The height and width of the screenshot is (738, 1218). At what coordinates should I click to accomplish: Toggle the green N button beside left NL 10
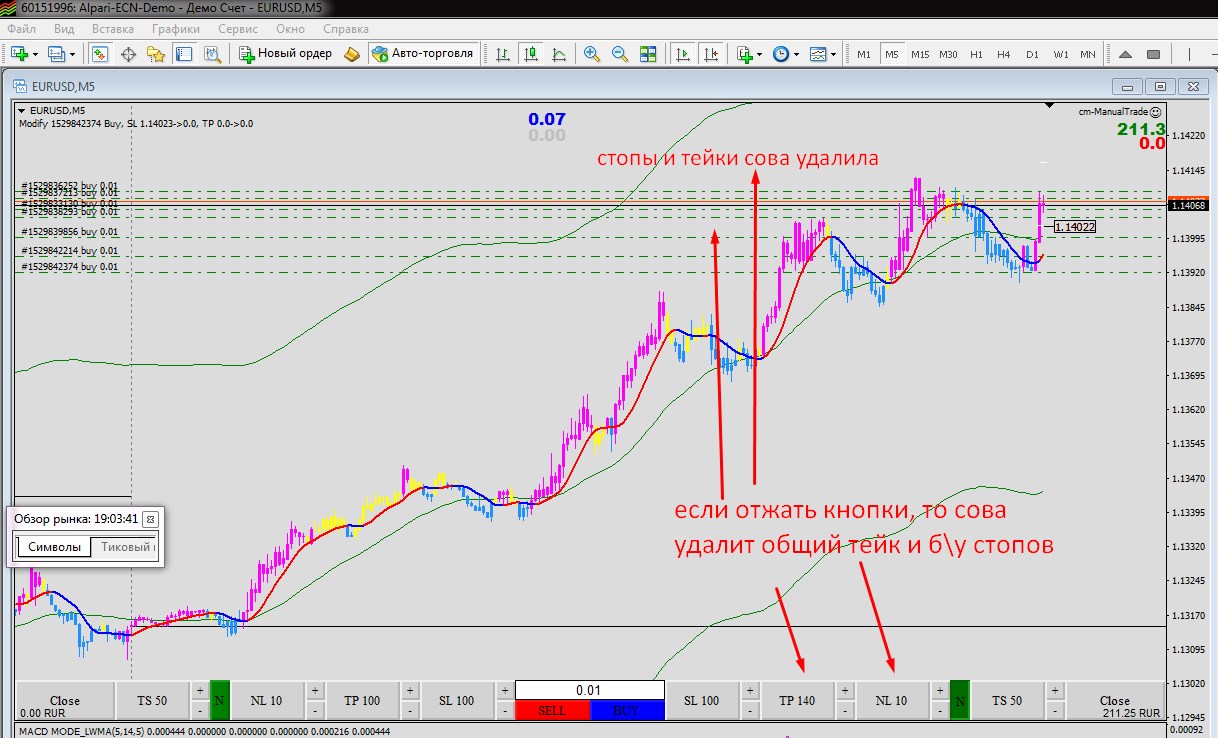point(219,700)
